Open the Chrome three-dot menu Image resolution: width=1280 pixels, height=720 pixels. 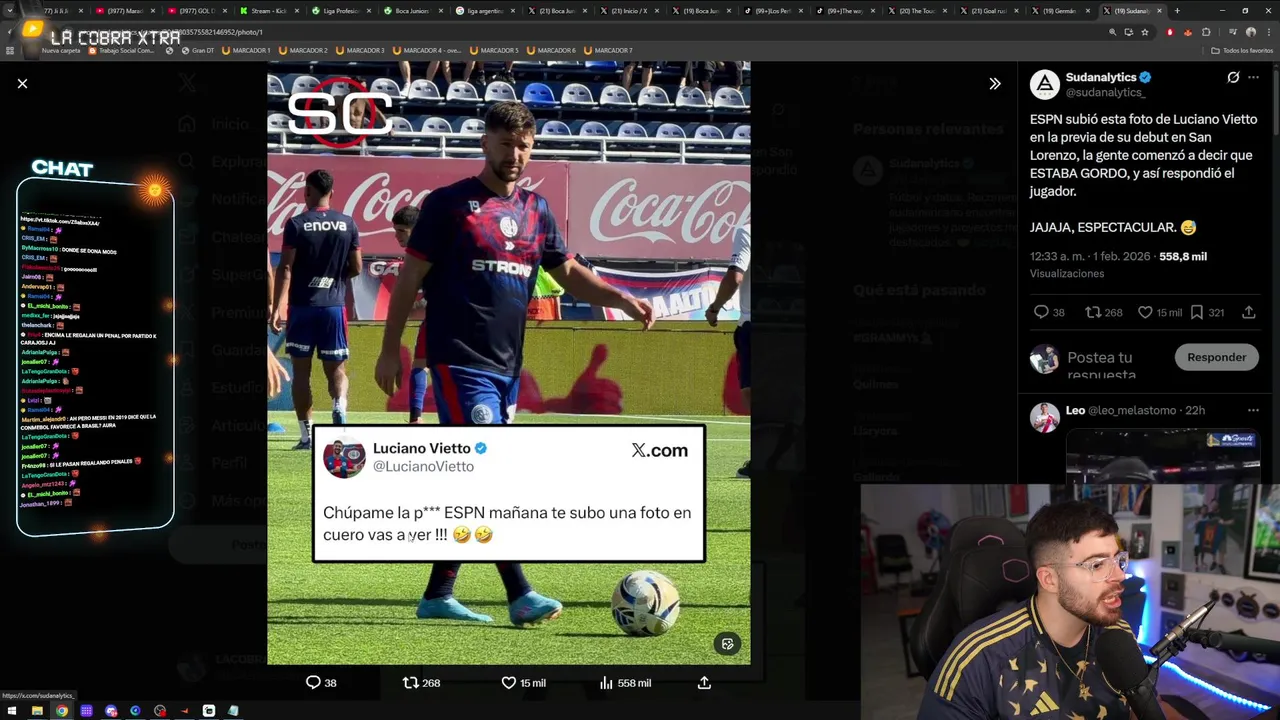click(x=1269, y=32)
